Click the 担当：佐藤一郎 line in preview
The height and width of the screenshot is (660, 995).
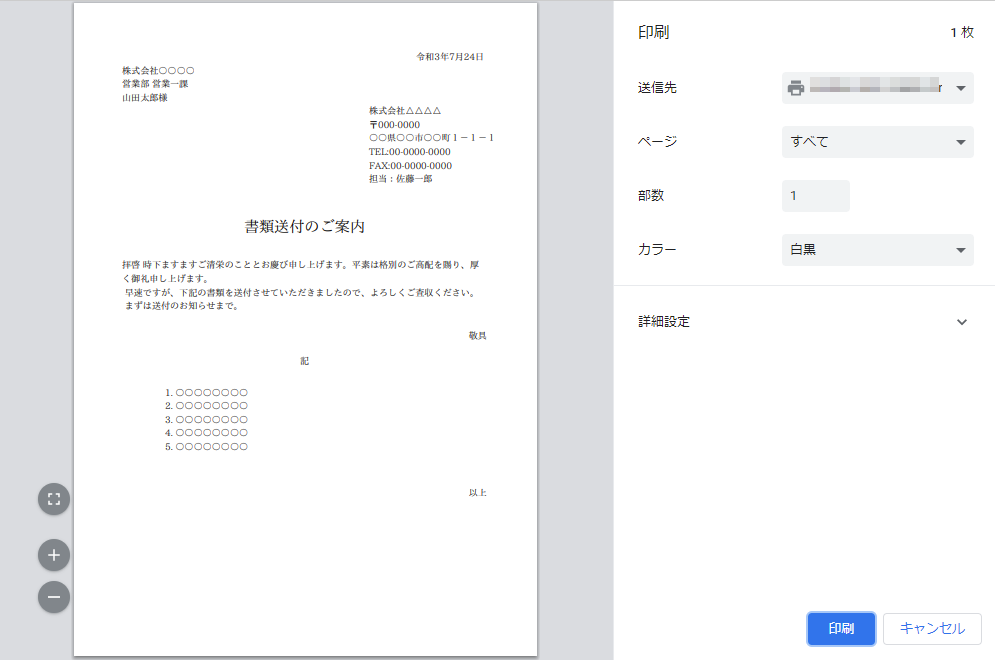tap(400, 179)
